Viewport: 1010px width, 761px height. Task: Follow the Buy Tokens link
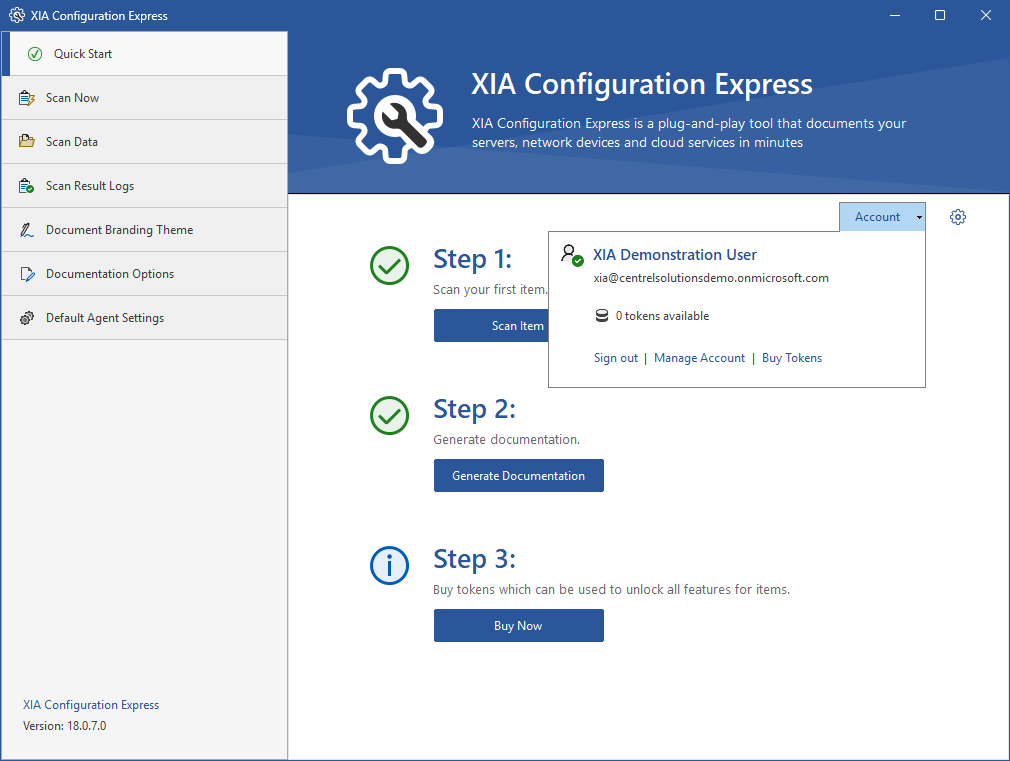tap(791, 358)
